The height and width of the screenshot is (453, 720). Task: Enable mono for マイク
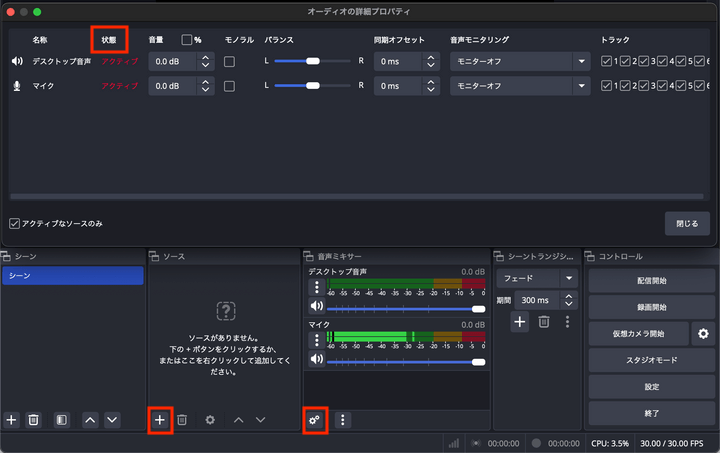(229, 86)
